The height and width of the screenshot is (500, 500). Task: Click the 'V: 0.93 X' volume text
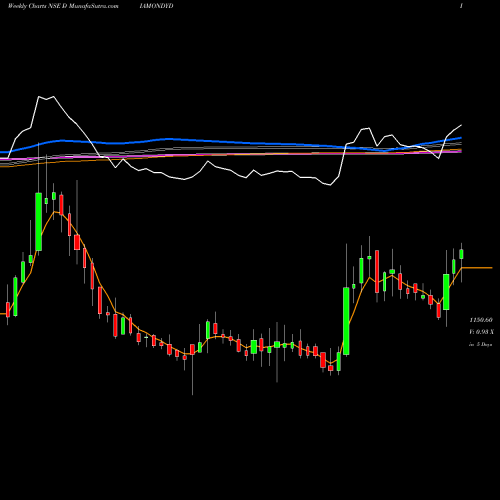pyautogui.click(x=481, y=332)
